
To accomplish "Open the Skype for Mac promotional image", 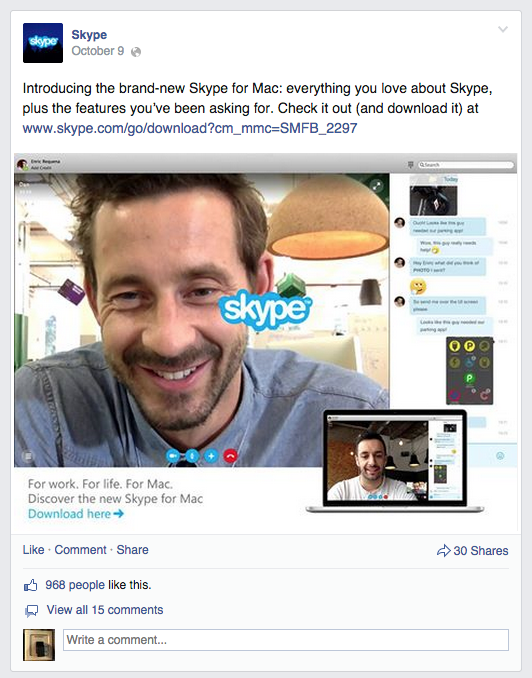I will point(266,342).
